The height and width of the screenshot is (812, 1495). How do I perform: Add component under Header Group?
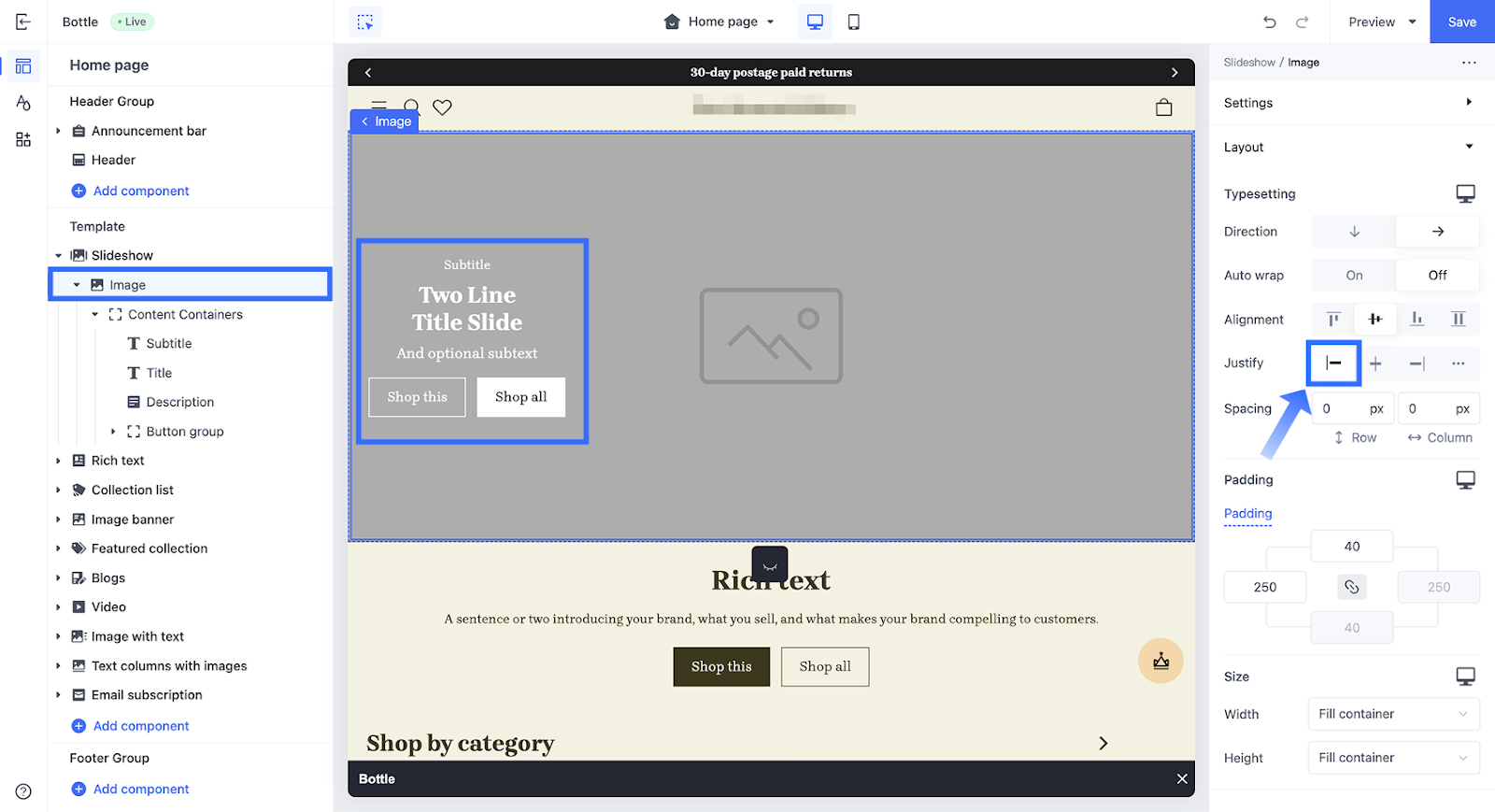click(131, 191)
